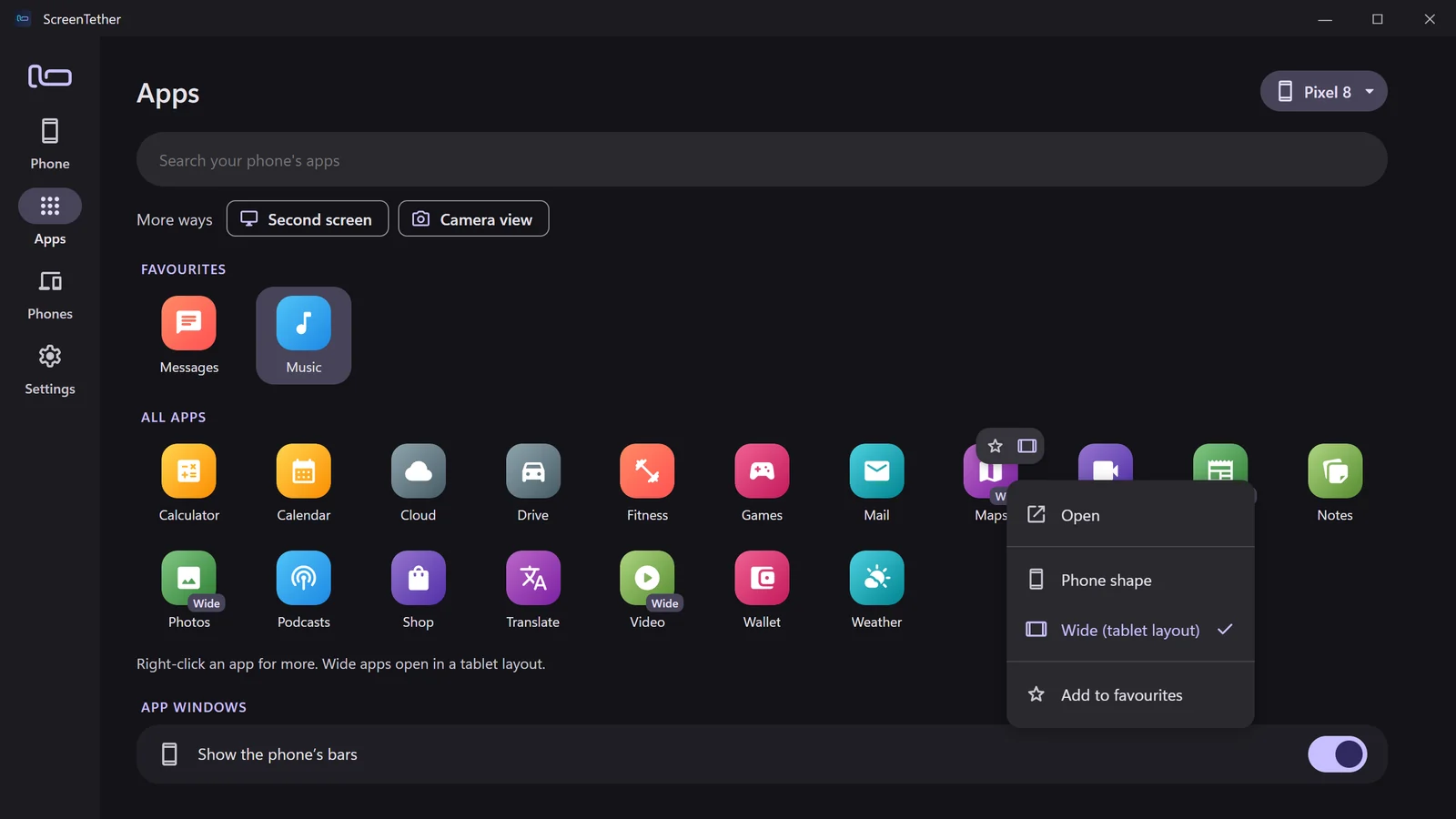Click the More ways label
The width and height of the screenshot is (1456, 819).
click(175, 219)
